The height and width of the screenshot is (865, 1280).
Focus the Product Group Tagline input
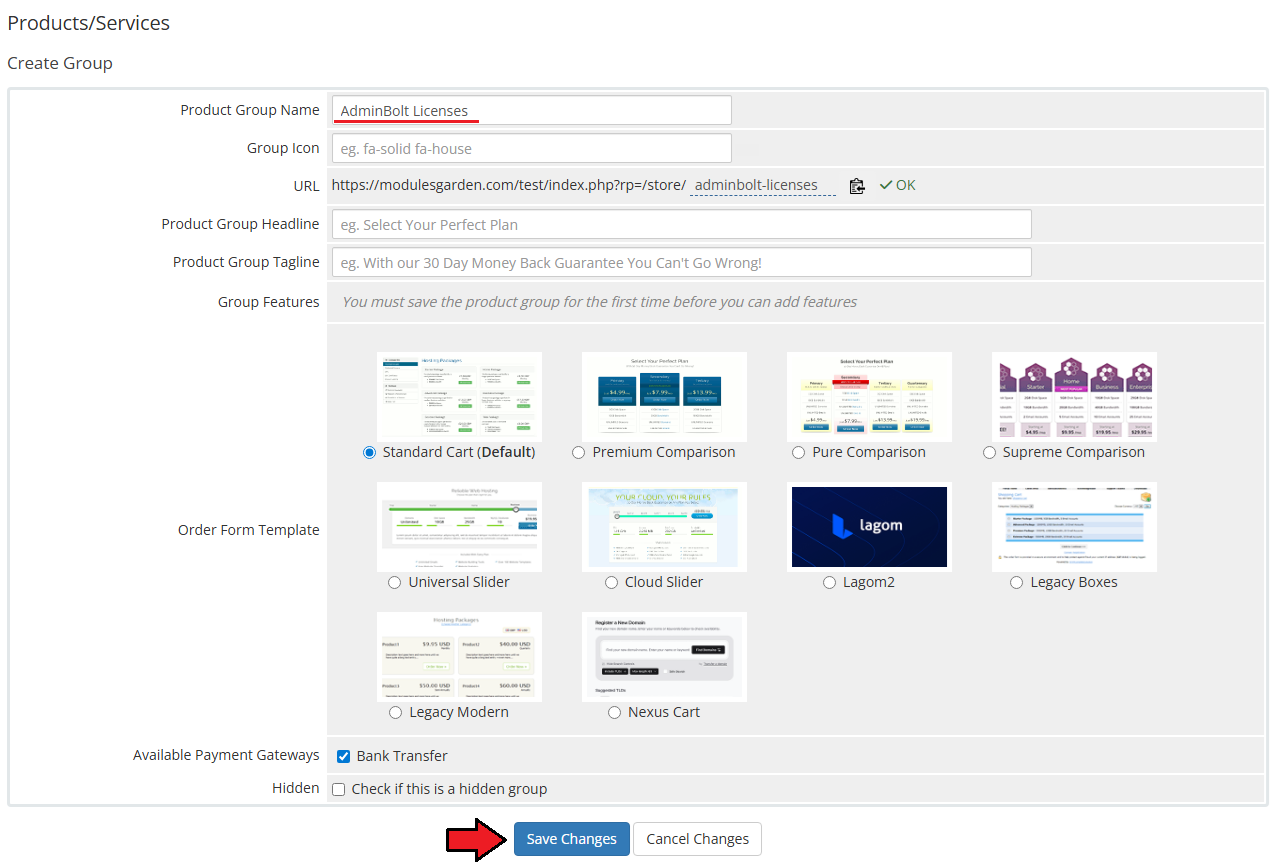(x=682, y=262)
